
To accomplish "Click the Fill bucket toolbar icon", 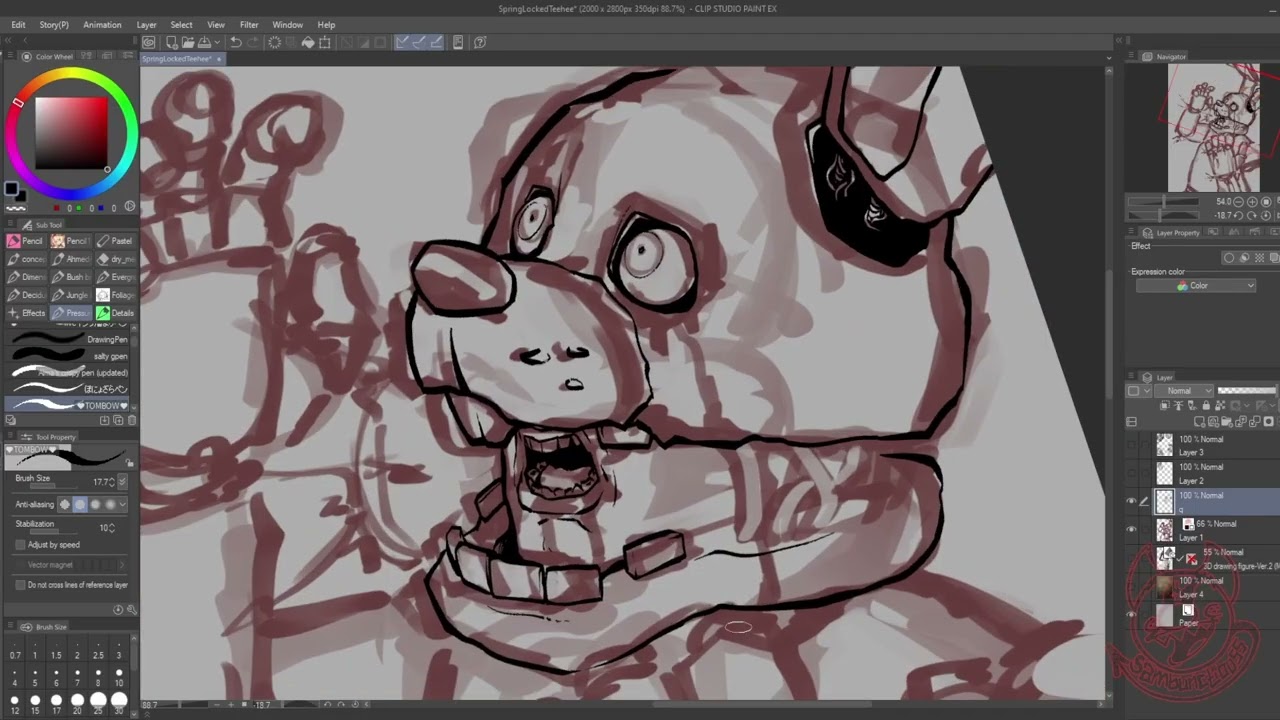I will click(308, 42).
